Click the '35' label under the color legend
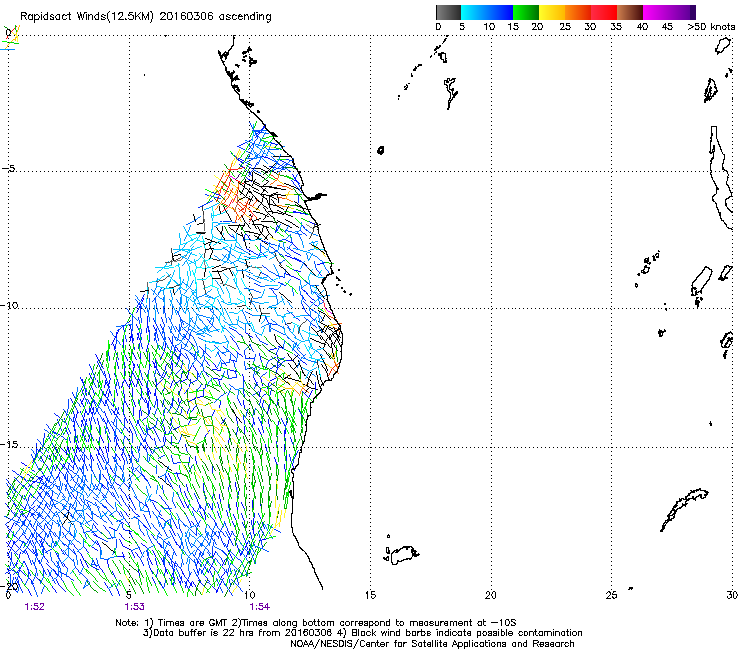 pyautogui.click(x=616, y=27)
